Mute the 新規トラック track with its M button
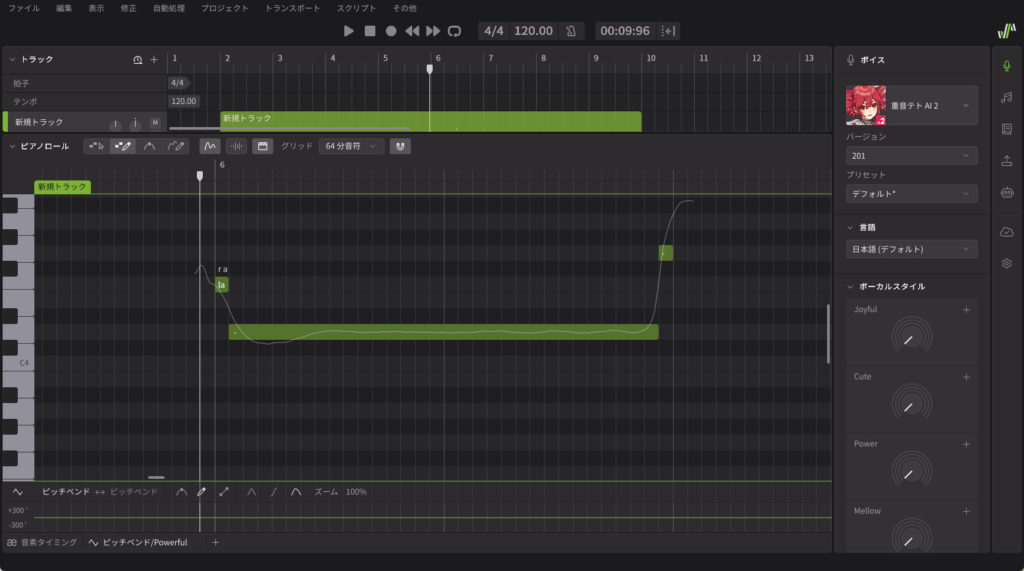Viewport: 1024px width, 571px height. click(155, 123)
